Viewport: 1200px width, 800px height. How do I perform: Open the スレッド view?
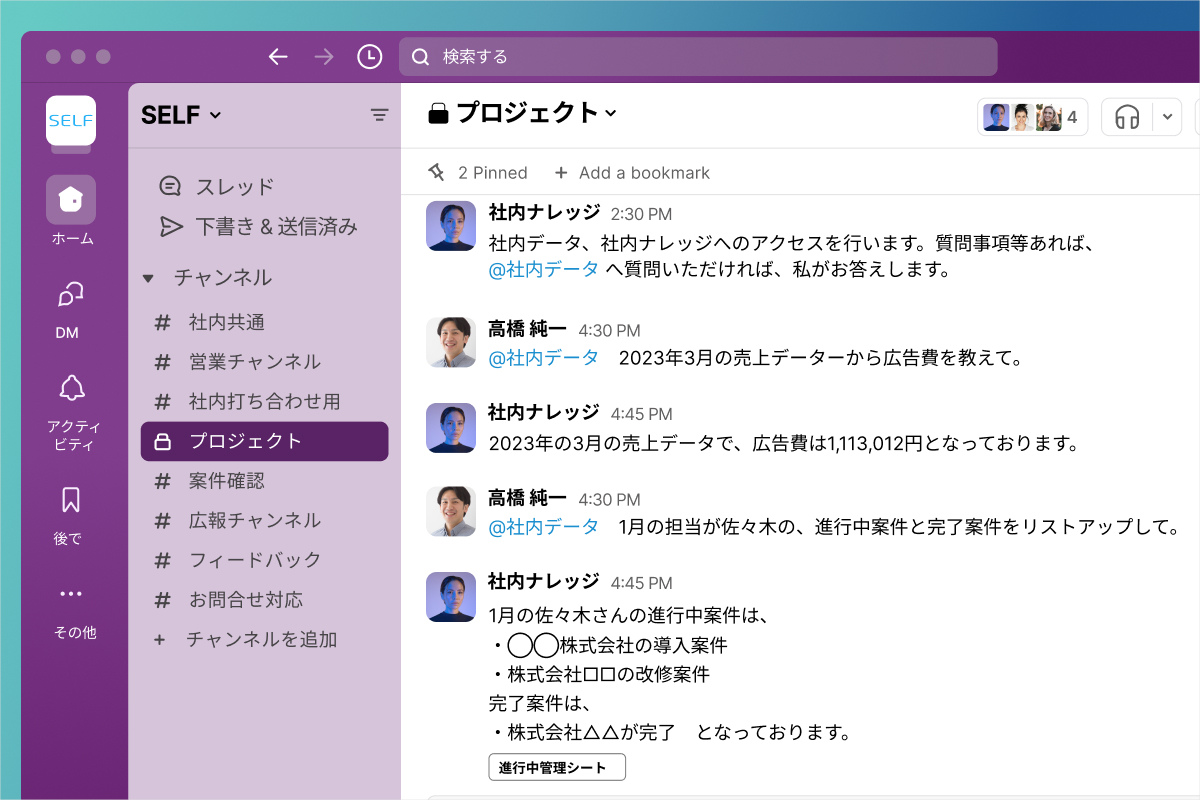216,186
